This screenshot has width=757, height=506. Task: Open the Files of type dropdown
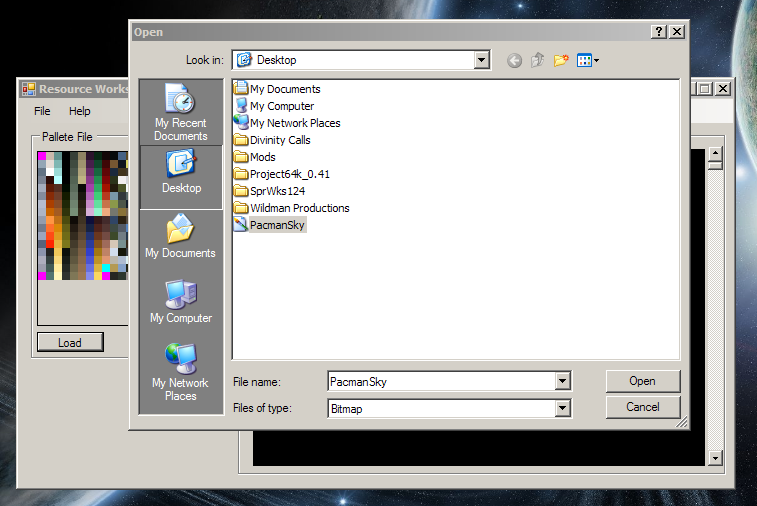tap(562, 408)
